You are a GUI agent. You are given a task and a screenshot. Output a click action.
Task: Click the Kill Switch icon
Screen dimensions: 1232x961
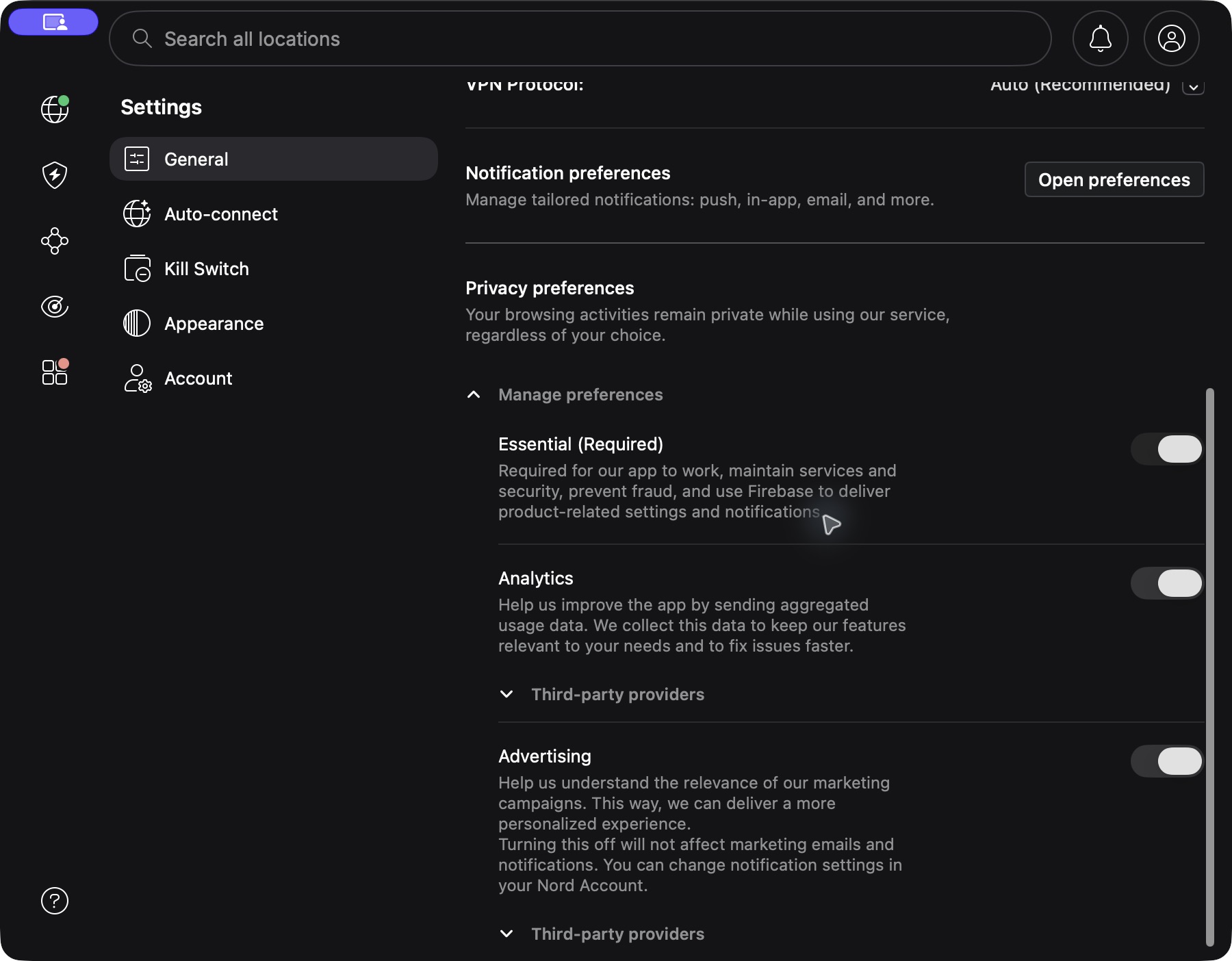pyautogui.click(x=137, y=268)
